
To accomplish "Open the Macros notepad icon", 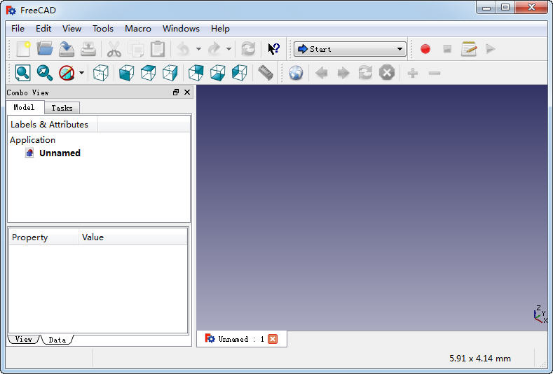I will 469,49.
